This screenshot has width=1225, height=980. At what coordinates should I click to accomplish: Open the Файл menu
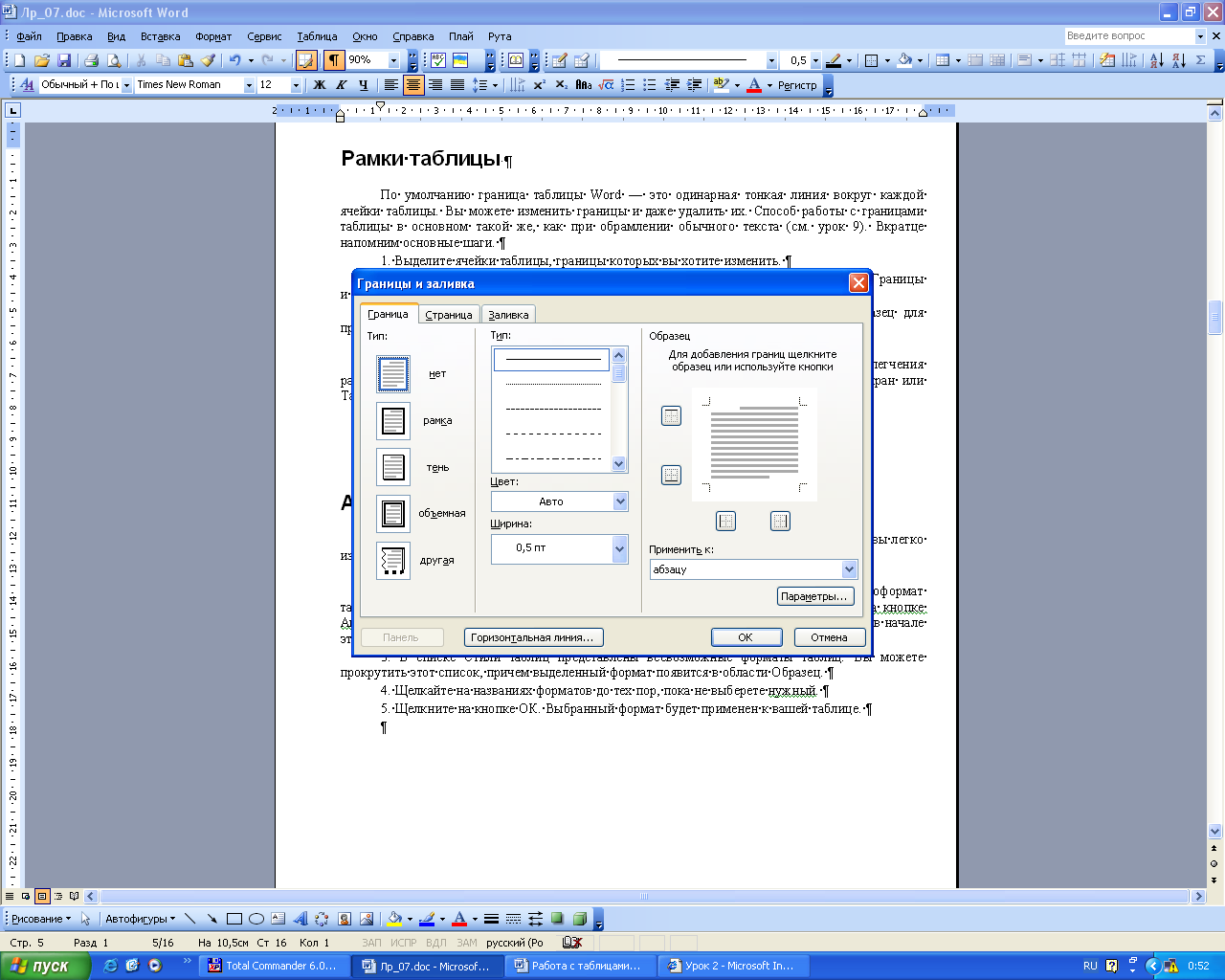pyautogui.click(x=29, y=36)
